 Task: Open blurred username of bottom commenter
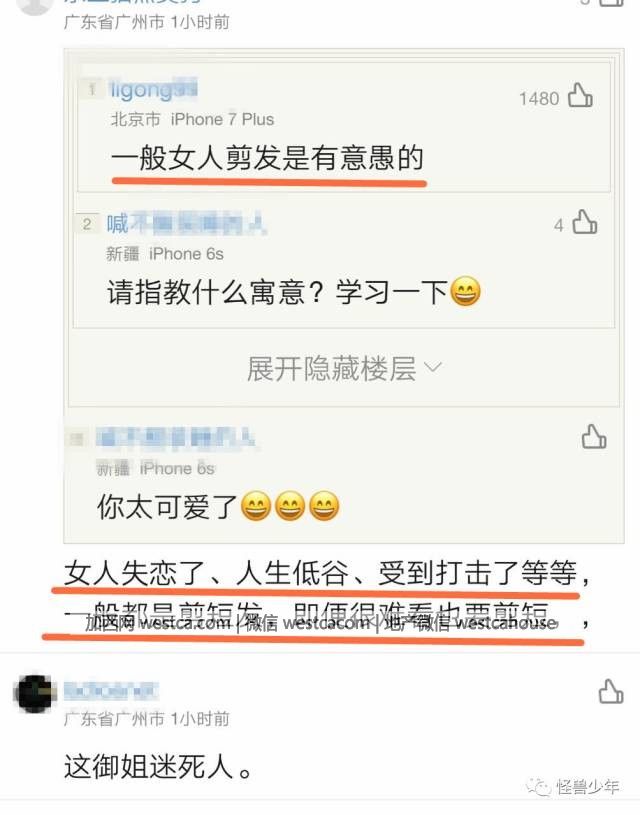pyautogui.click(x=111, y=691)
